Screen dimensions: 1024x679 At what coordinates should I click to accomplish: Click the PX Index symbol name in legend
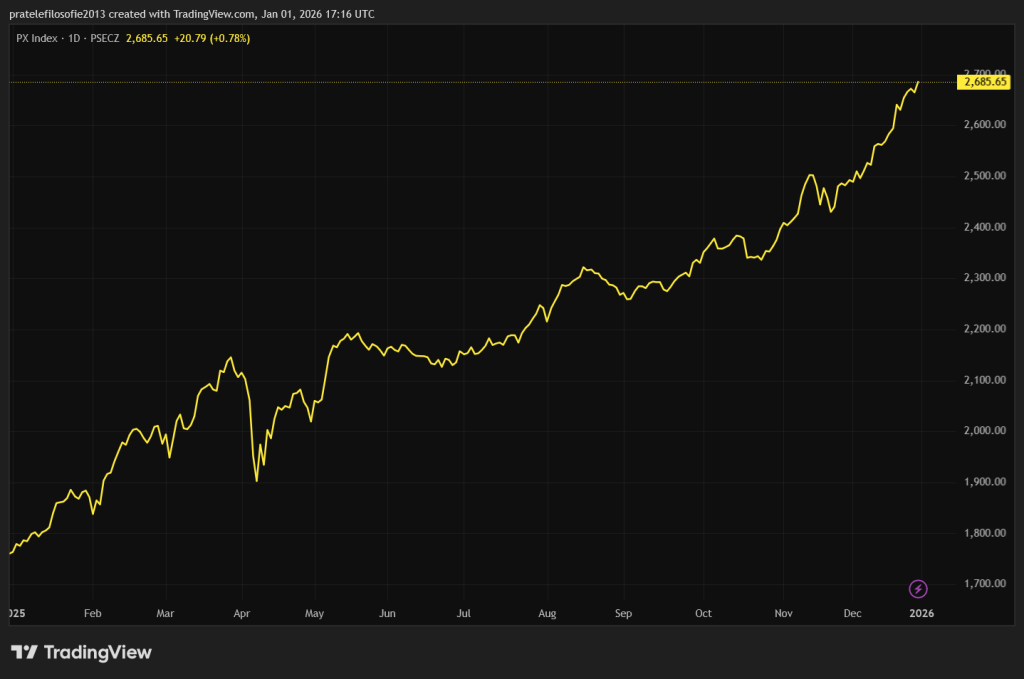tap(39, 38)
